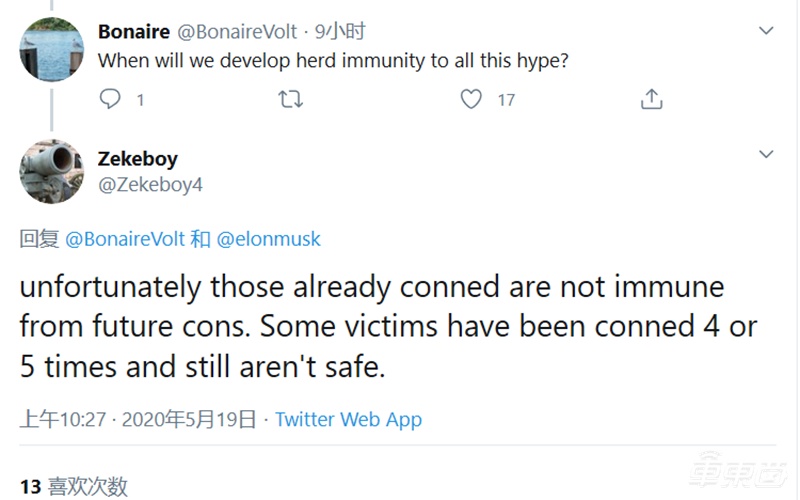
Task: Click the reply icon on Bonaire's tweet
Action: 111,99
